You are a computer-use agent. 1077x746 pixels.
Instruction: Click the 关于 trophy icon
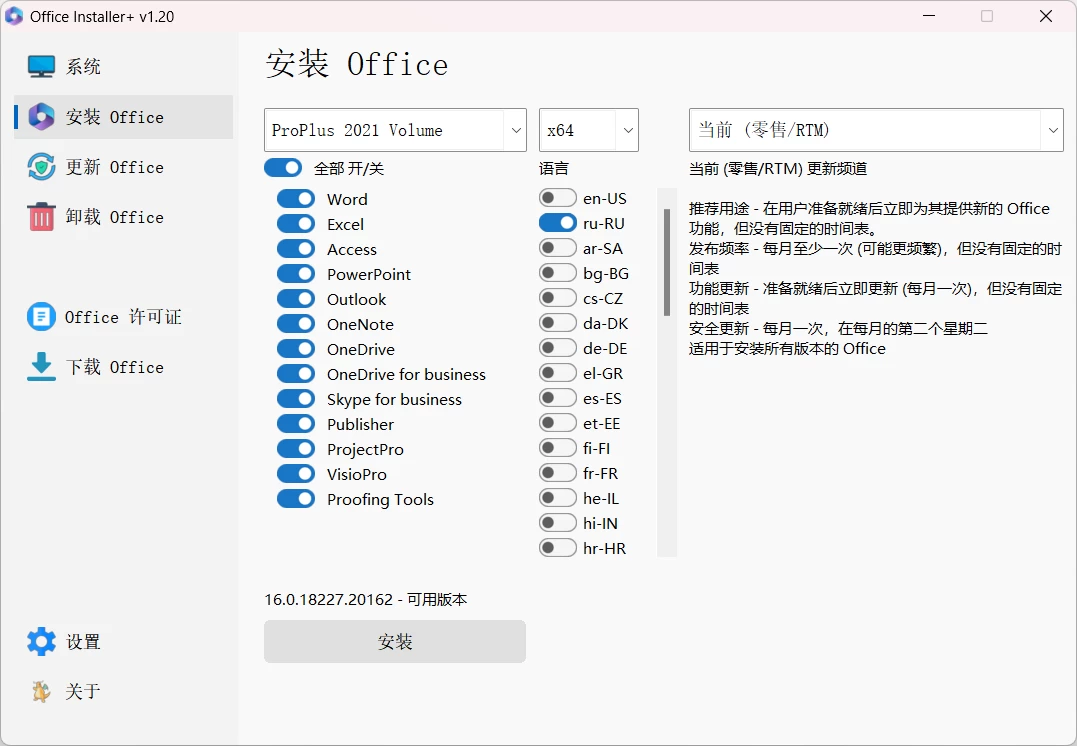point(40,691)
